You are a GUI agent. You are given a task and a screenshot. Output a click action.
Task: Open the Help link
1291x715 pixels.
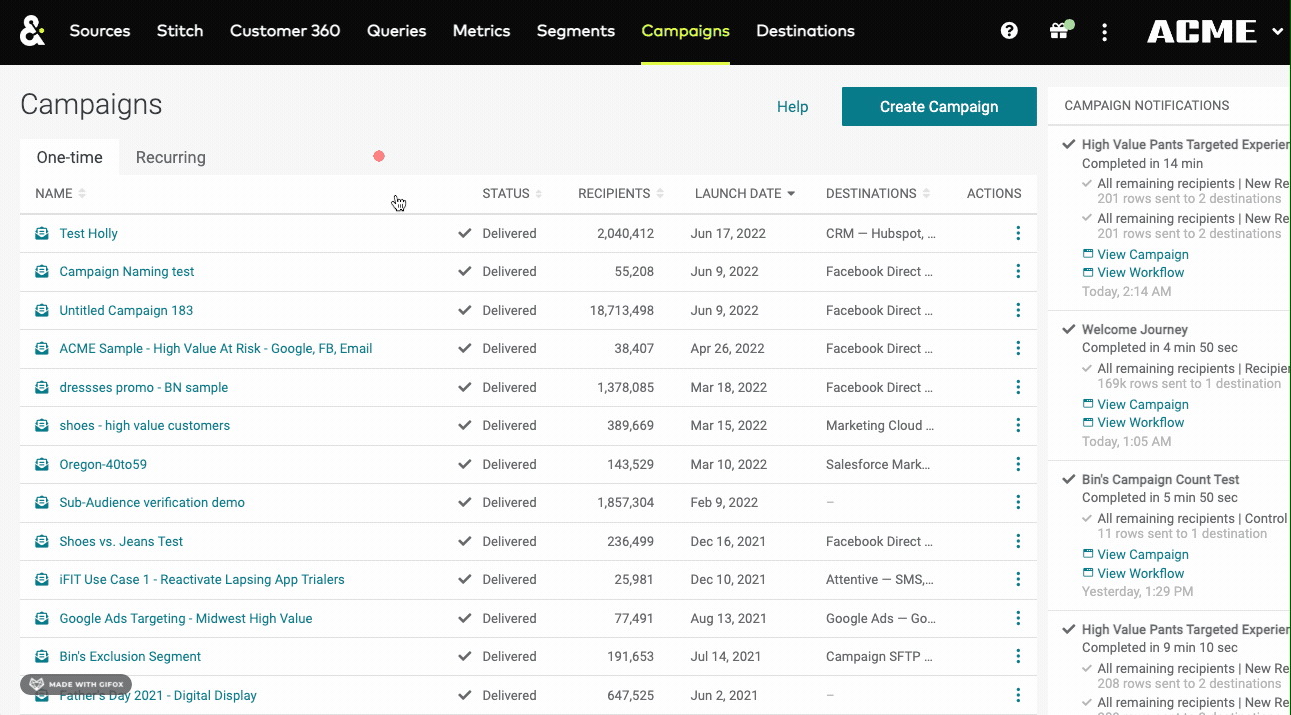(x=793, y=107)
